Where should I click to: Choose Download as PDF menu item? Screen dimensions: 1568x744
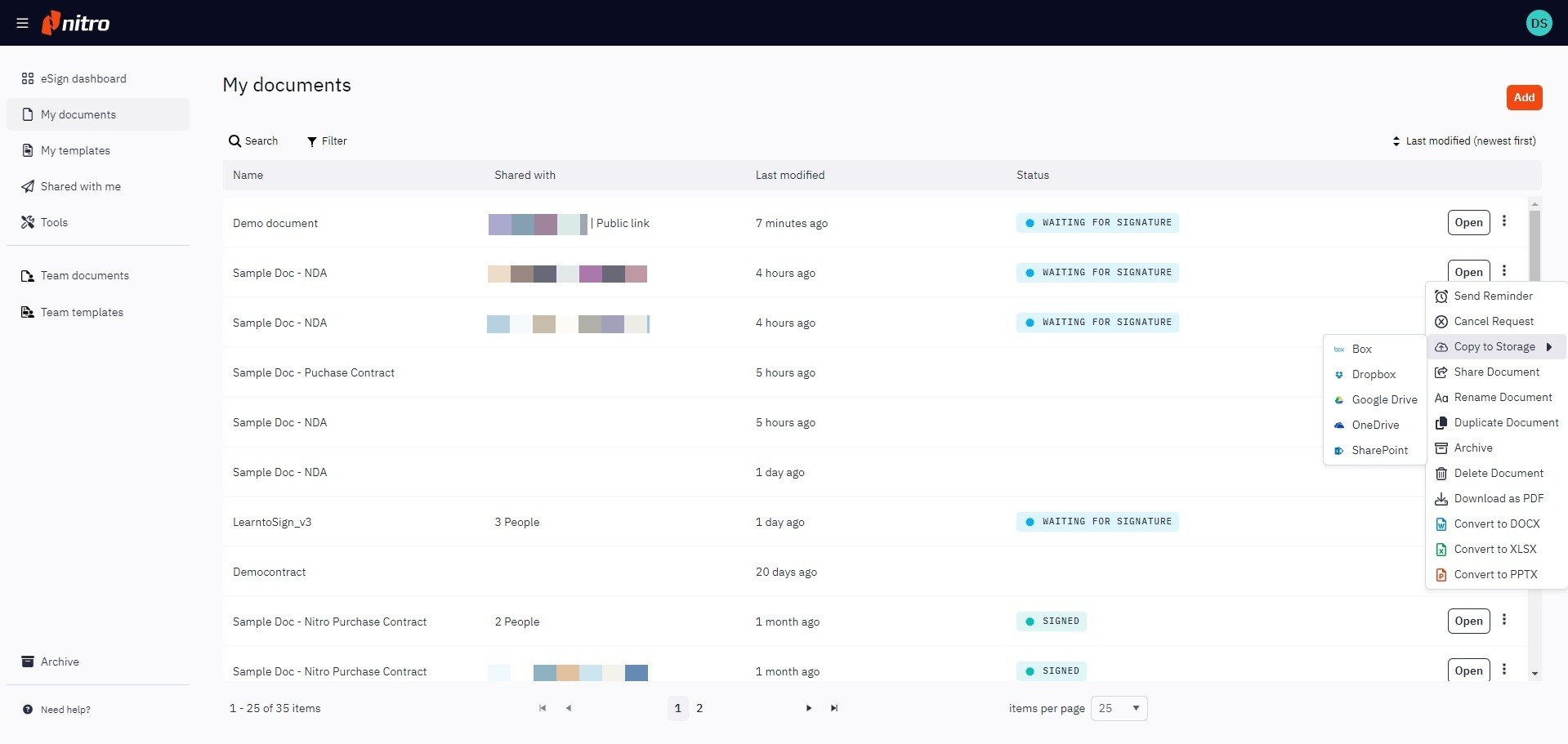[1499, 498]
